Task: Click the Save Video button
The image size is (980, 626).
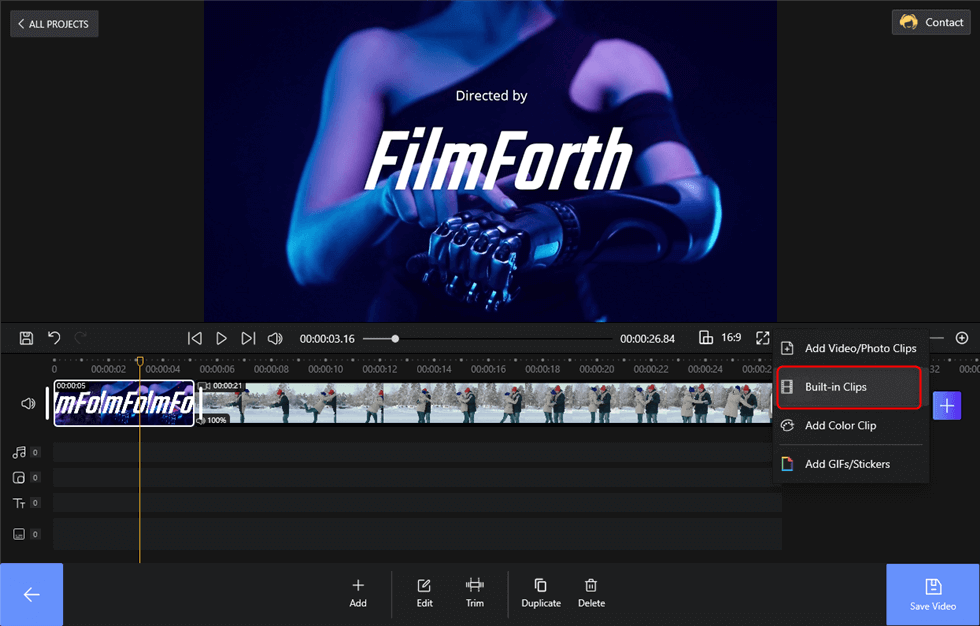Action: click(x=932, y=594)
